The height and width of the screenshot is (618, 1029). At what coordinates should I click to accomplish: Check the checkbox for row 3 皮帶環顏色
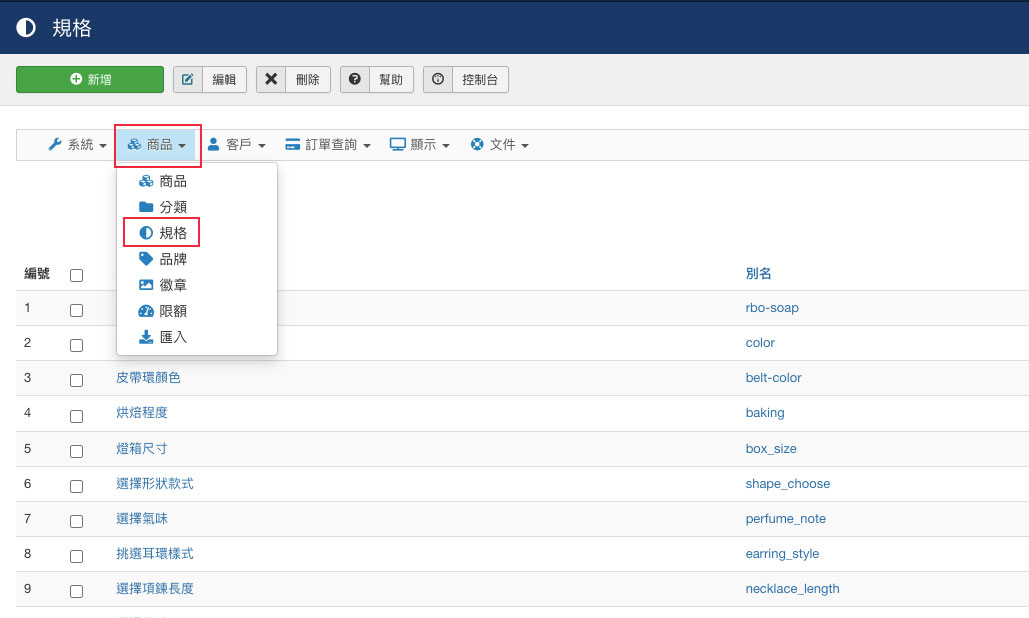click(76, 380)
